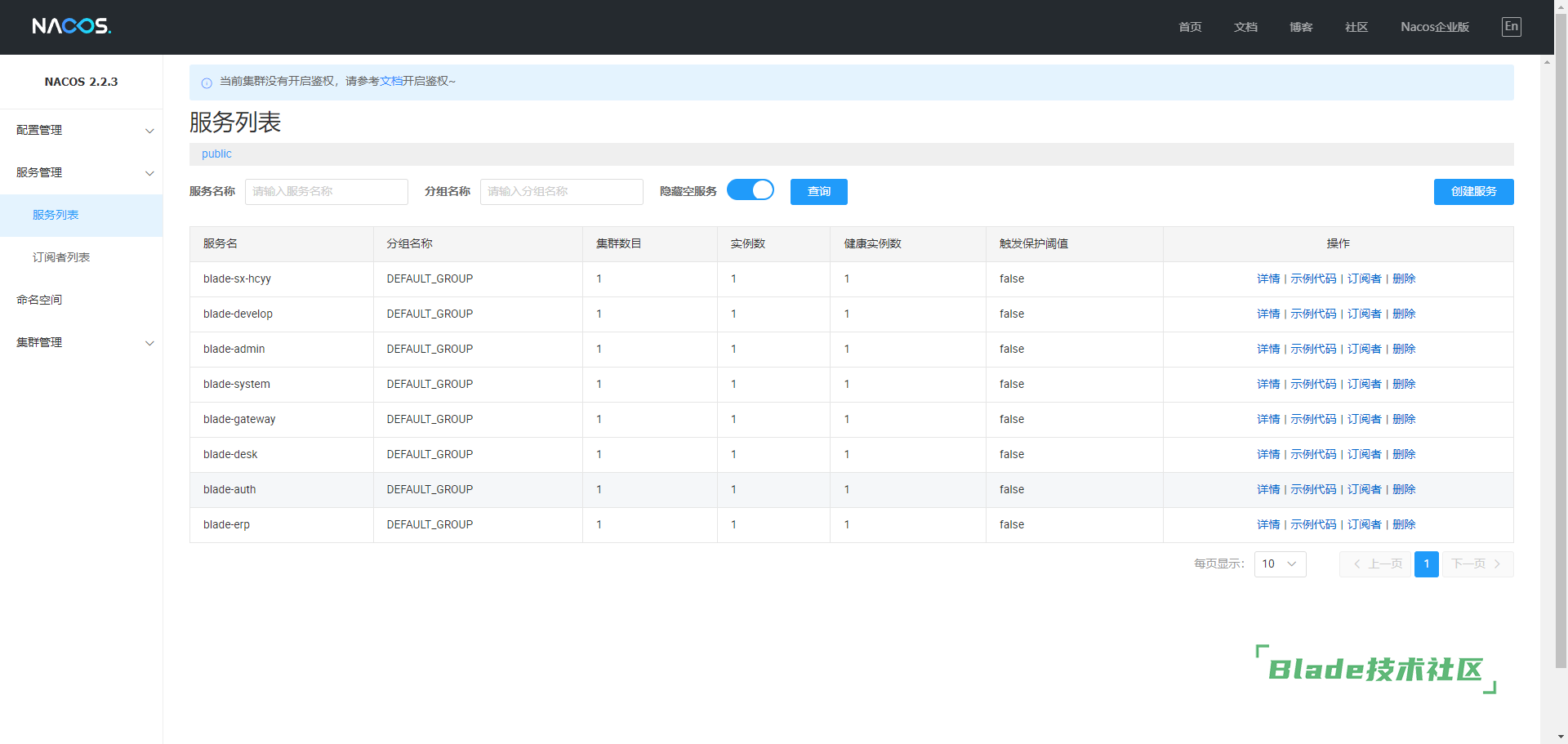The width and height of the screenshot is (1568, 744).
Task: Switch language with the En icon
Action: point(1512,27)
